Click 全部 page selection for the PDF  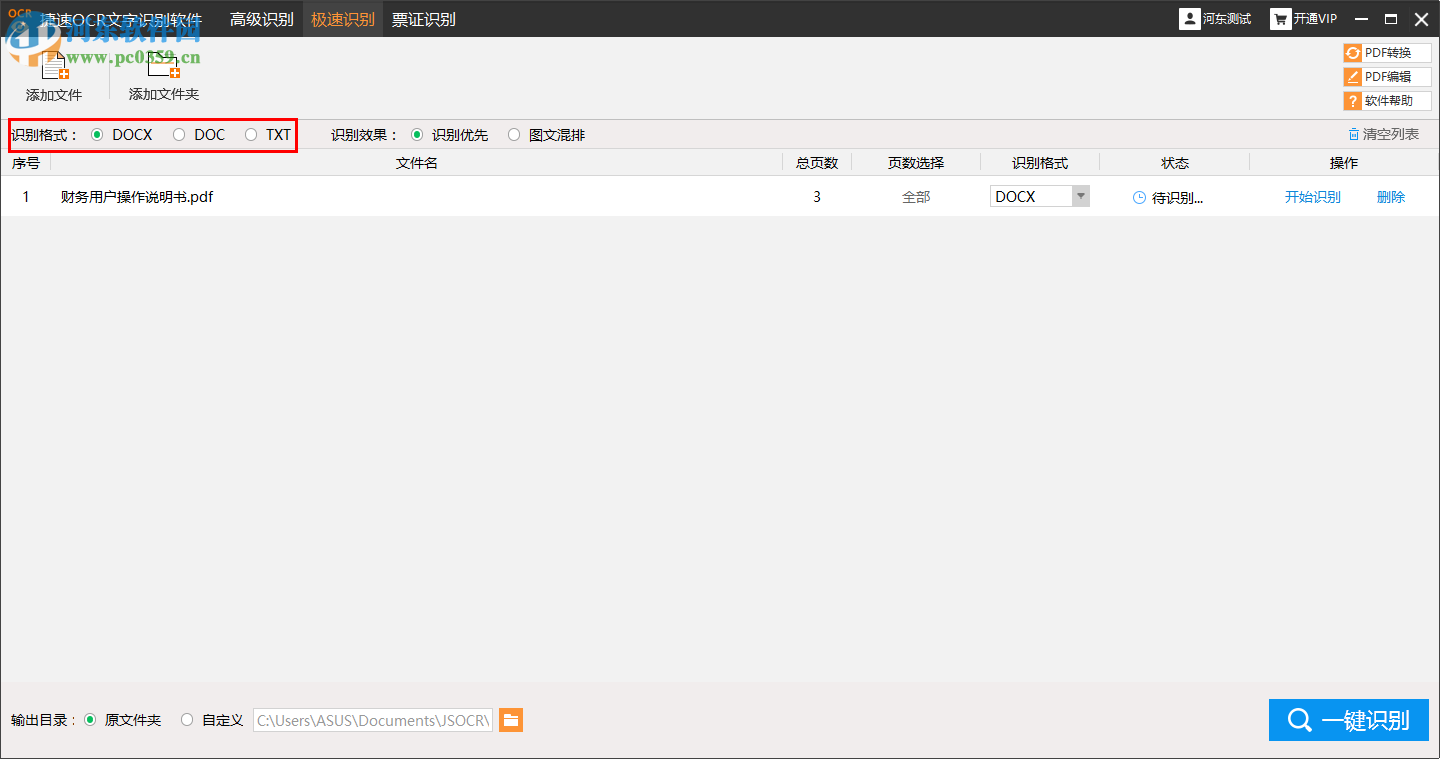click(x=916, y=196)
